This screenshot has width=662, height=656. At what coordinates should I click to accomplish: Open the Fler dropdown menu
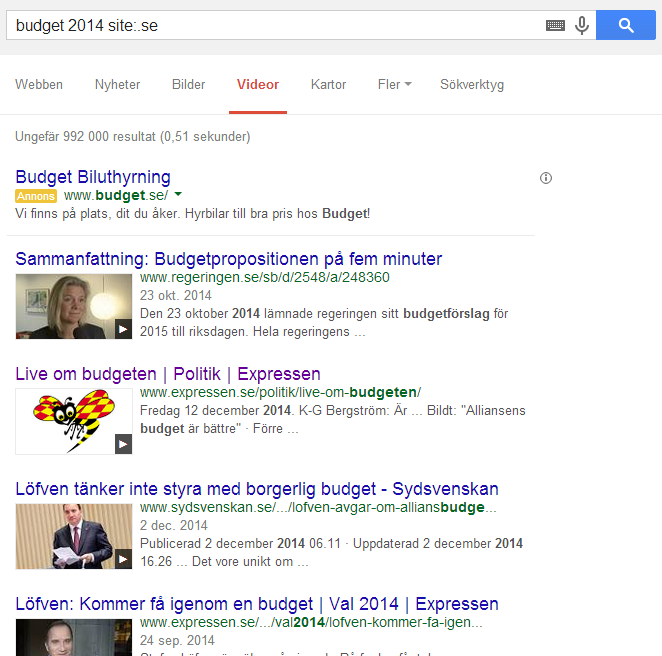[x=394, y=84]
